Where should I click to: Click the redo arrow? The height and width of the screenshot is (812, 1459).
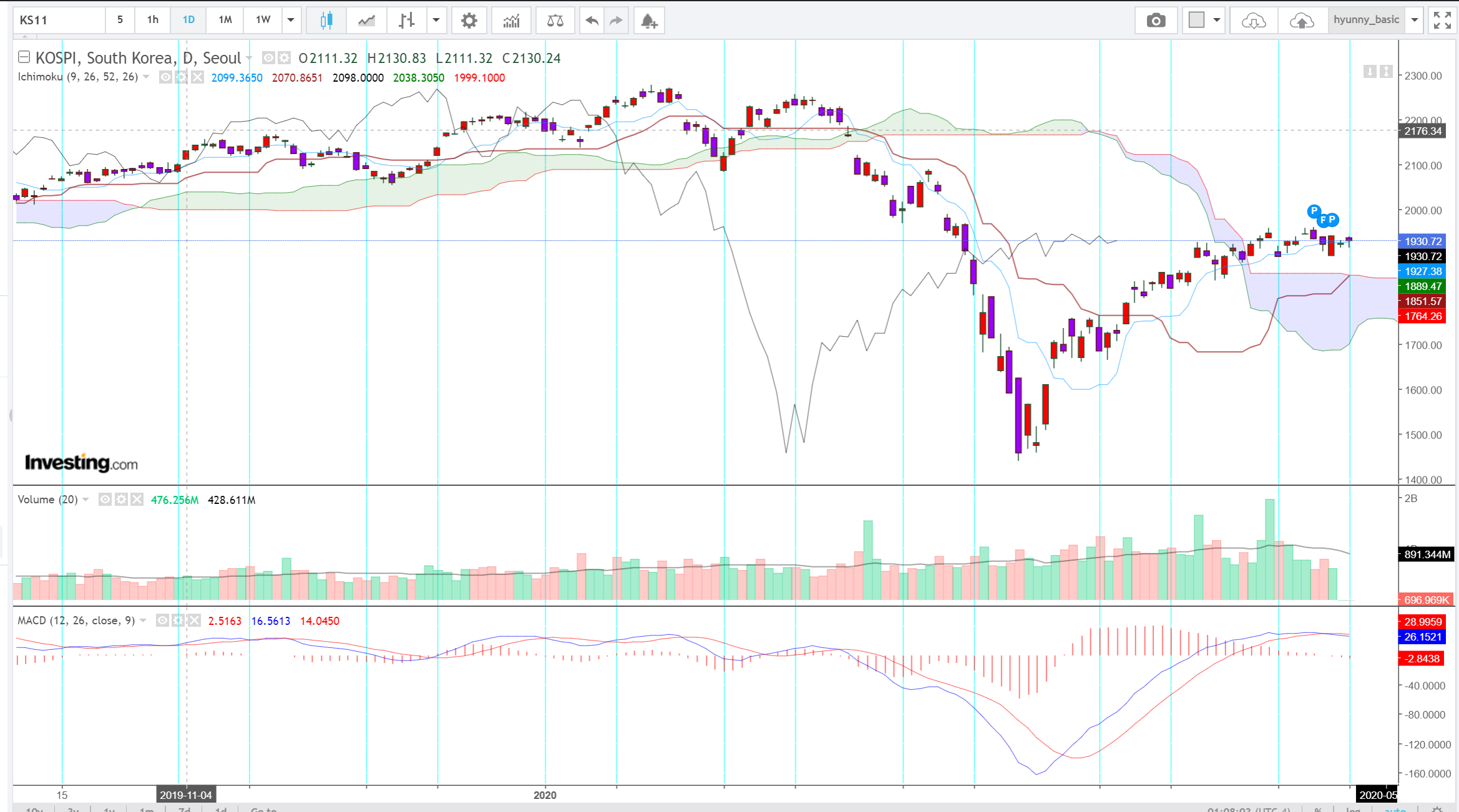pos(616,21)
